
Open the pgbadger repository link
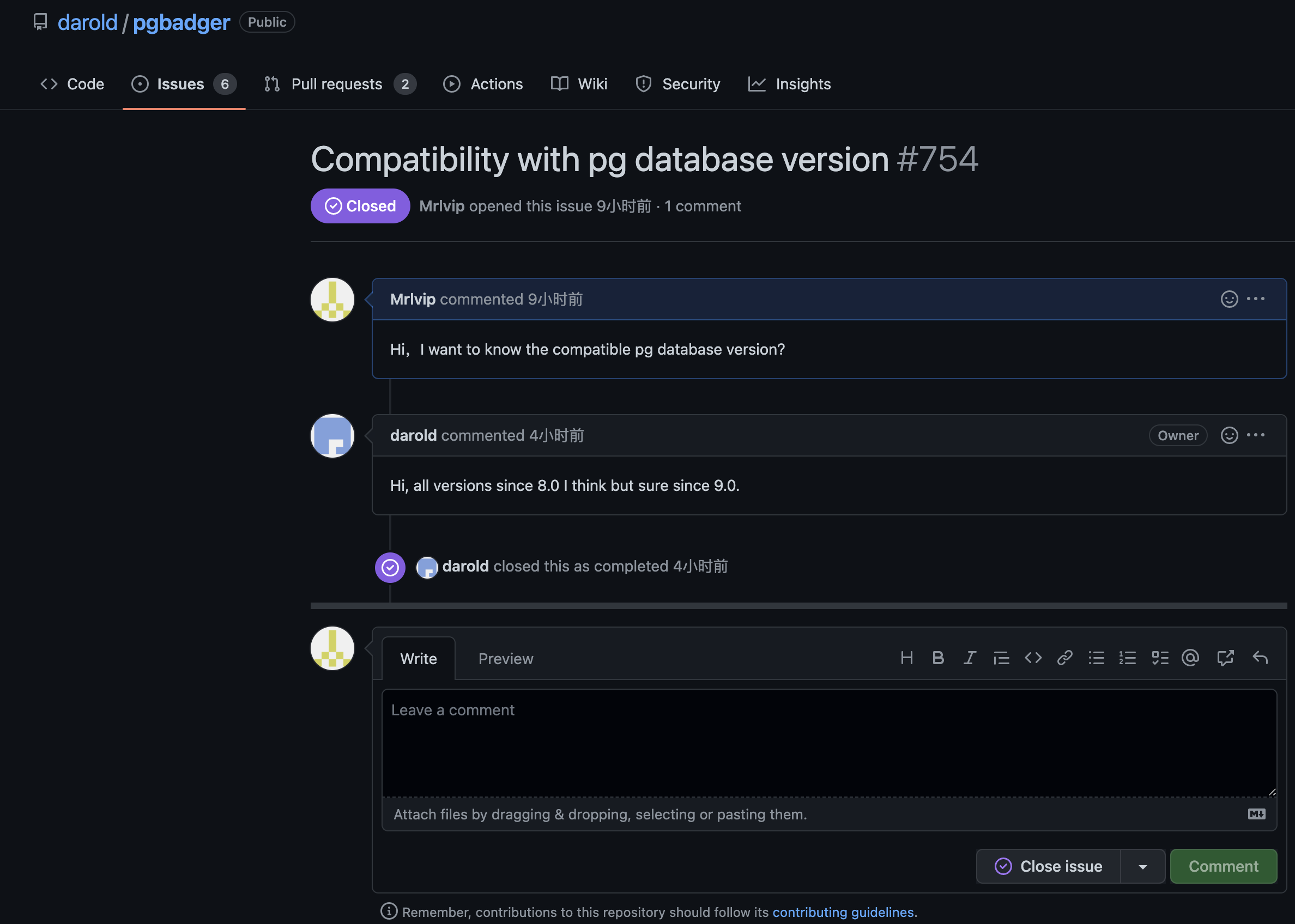(181, 23)
